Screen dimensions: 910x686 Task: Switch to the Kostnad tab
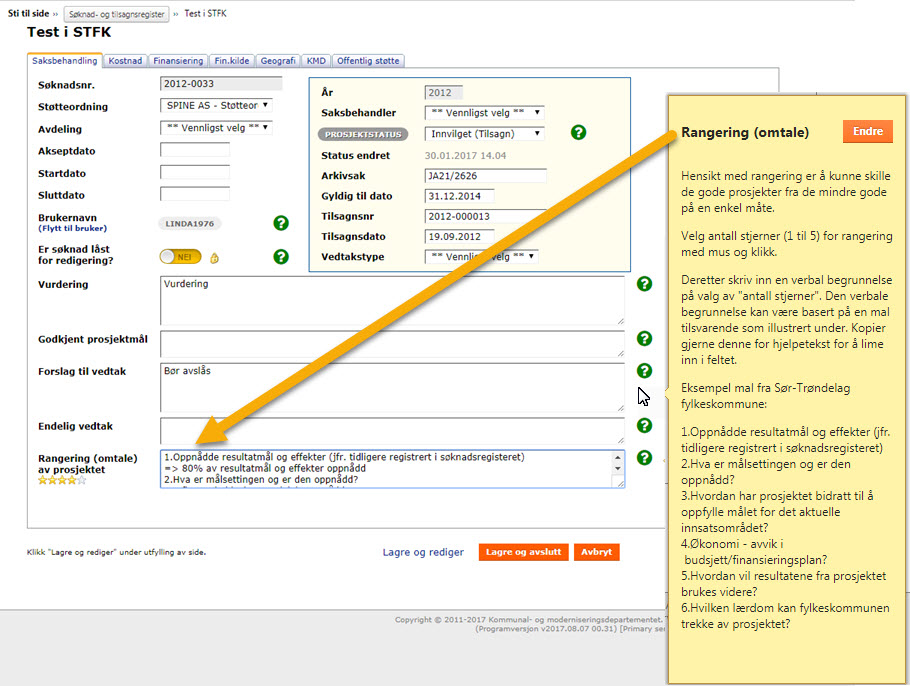coord(125,61)
